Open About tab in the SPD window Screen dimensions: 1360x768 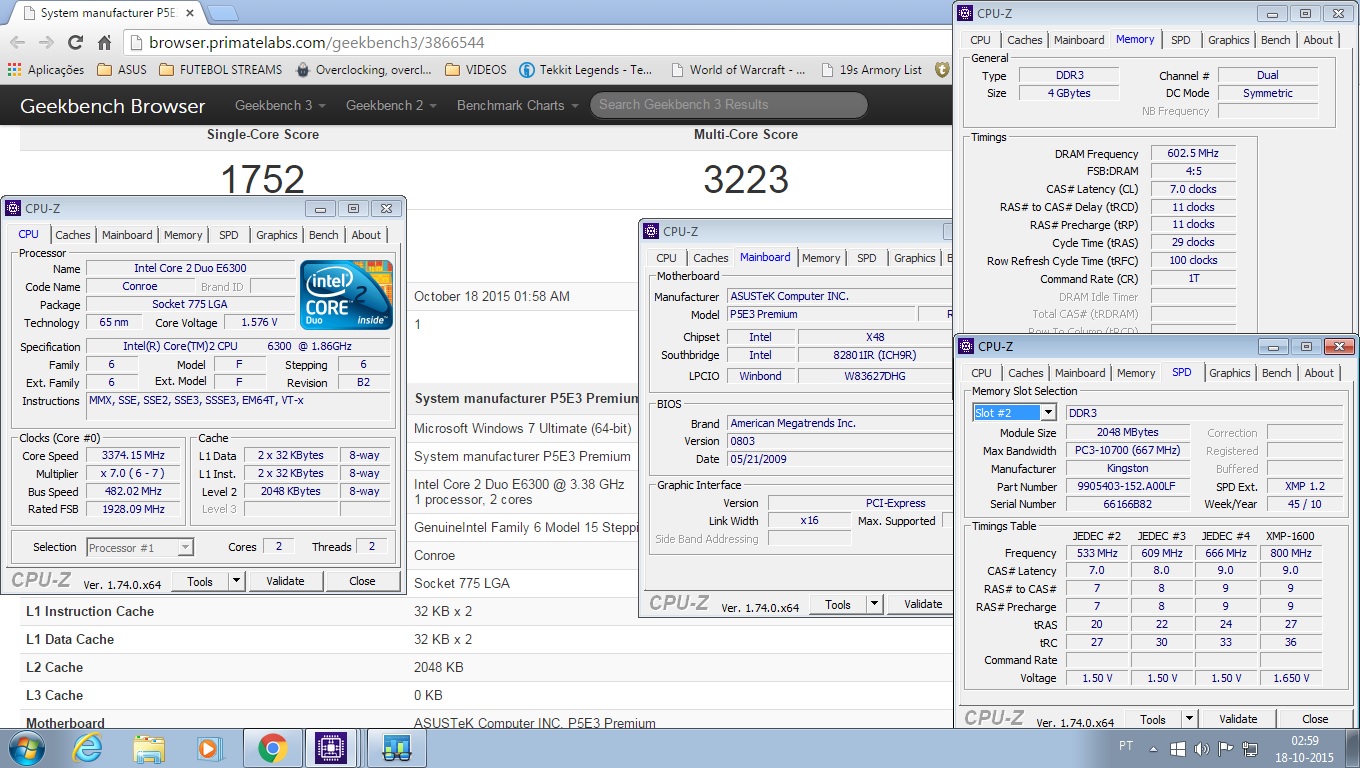(1319, 373)
